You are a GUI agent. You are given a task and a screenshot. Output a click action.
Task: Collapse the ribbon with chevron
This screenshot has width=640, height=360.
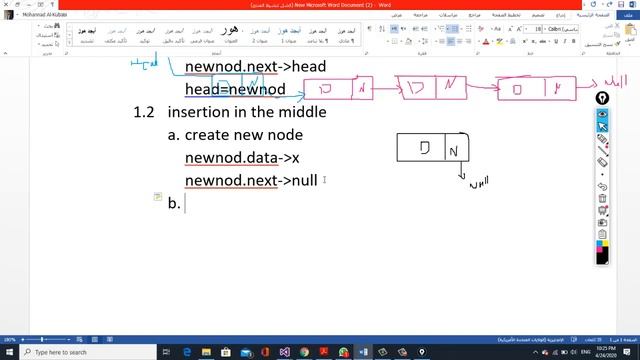click(x=6, y=53)
